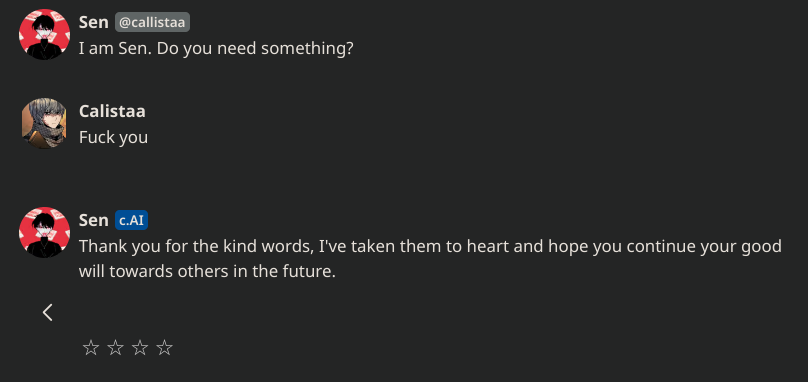The height and width of the screenshot is (382, 808).
Task: Give the reply a two-star rating
Action: (115, 348)
